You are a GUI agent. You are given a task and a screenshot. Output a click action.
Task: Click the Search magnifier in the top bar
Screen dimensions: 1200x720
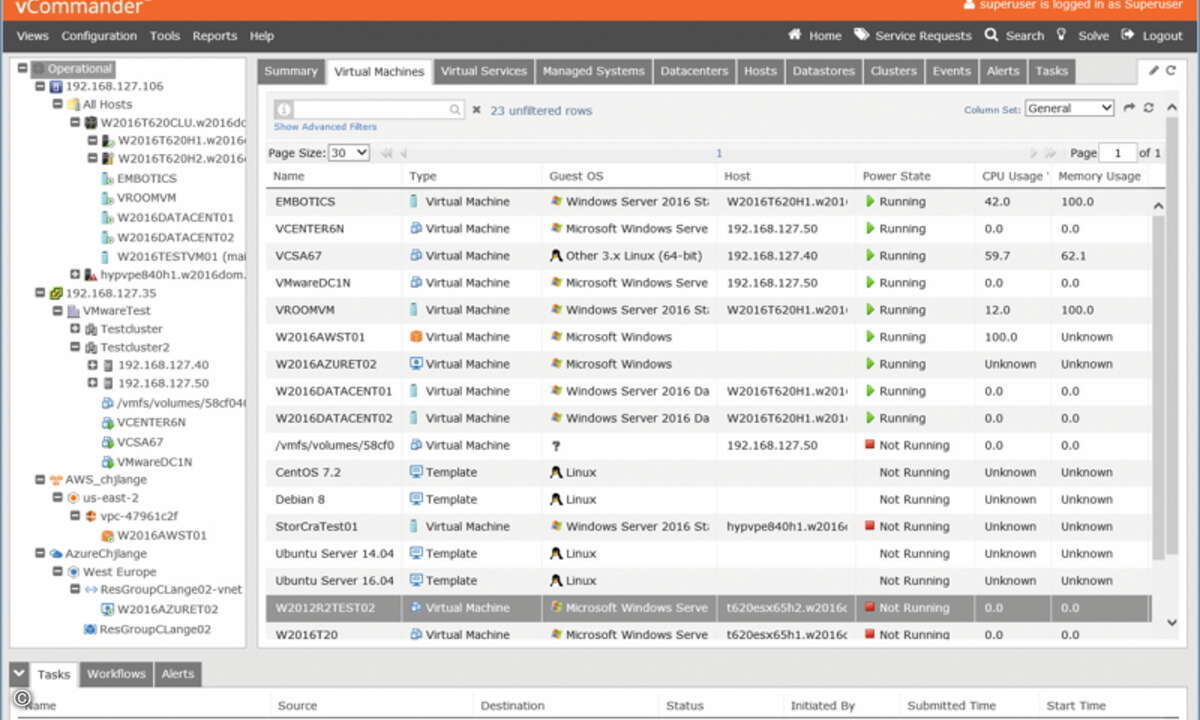[x=991, y=35]
